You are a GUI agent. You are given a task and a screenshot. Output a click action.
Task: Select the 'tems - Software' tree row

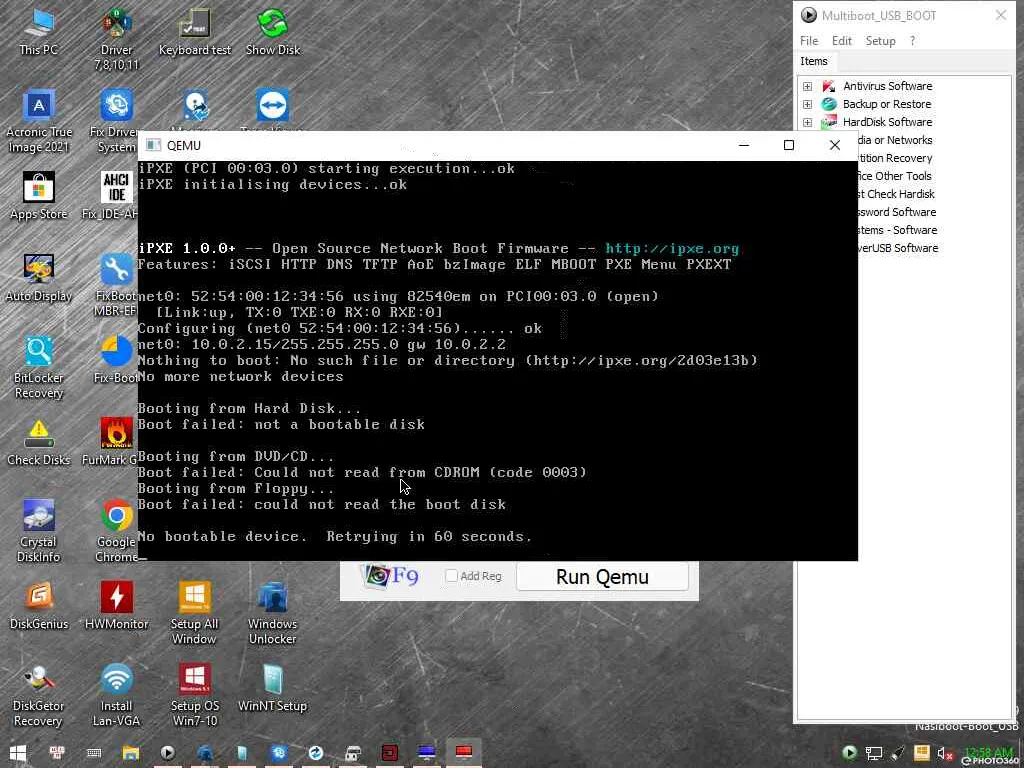897,230
